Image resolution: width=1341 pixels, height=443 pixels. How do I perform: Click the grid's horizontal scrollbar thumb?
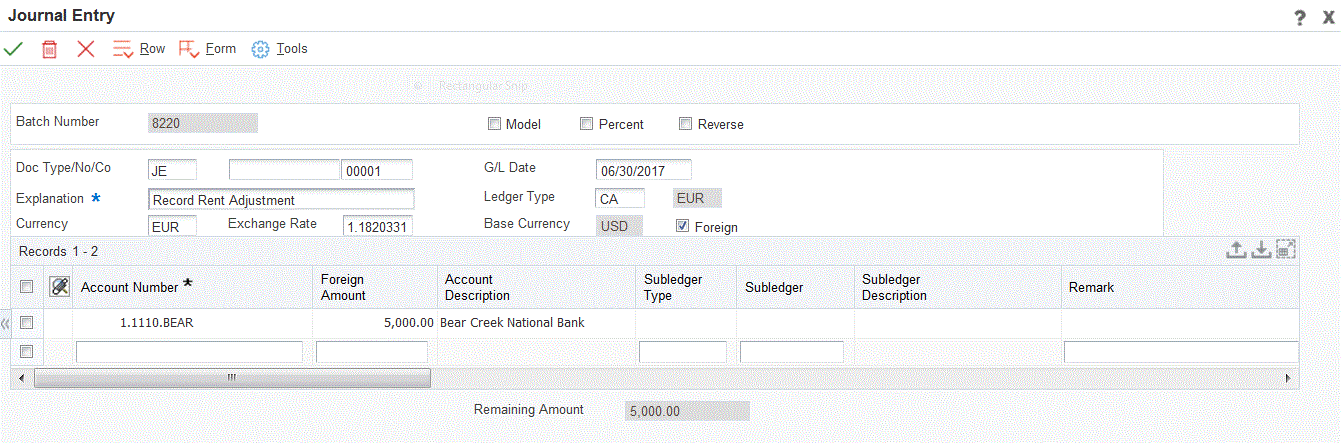(x=232, y=378)
